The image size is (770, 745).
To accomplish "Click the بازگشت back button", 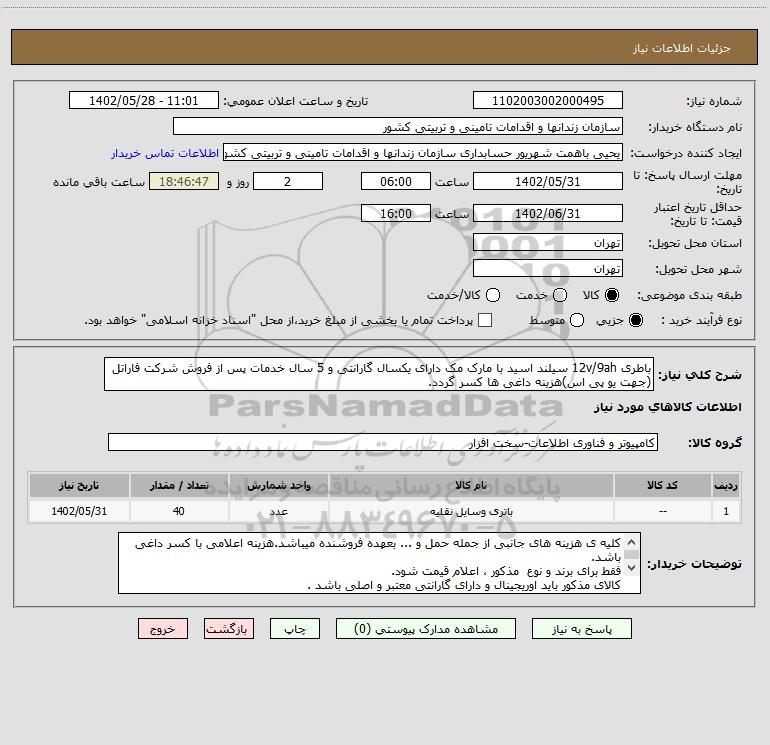I will pos(229,629).
